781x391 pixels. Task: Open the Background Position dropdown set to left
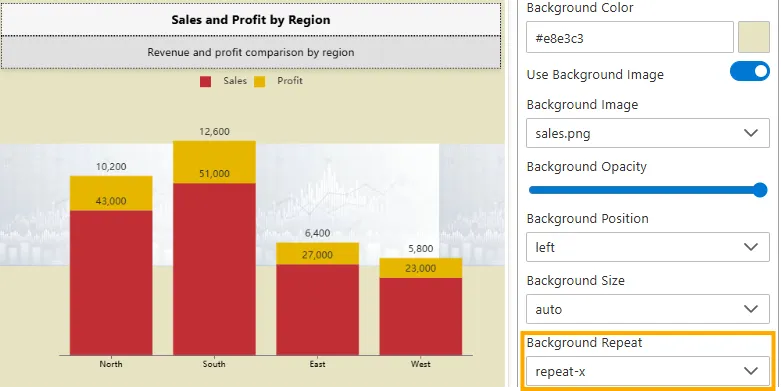pos(648,247)
